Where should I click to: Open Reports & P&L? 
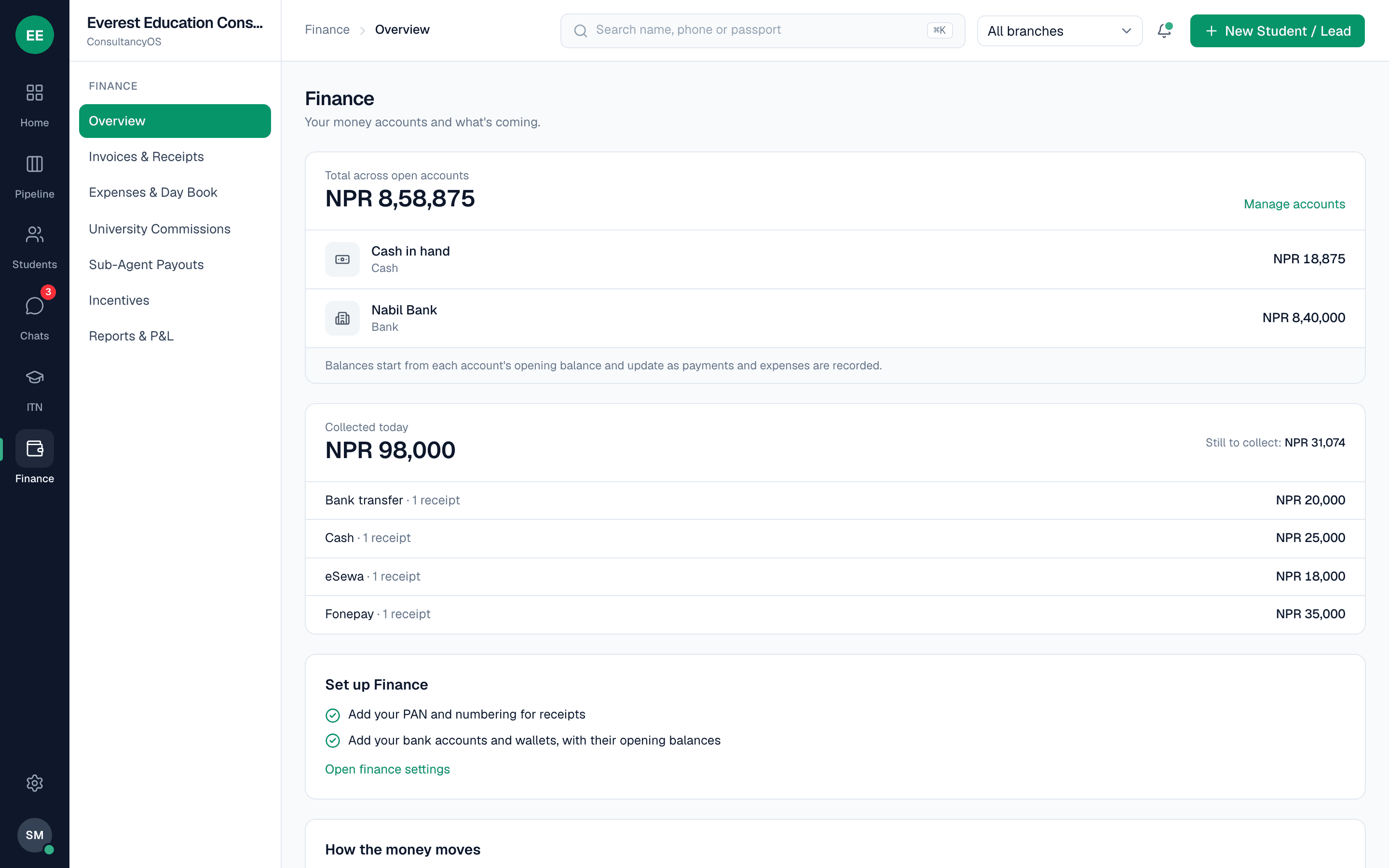(x=175, y=336)
